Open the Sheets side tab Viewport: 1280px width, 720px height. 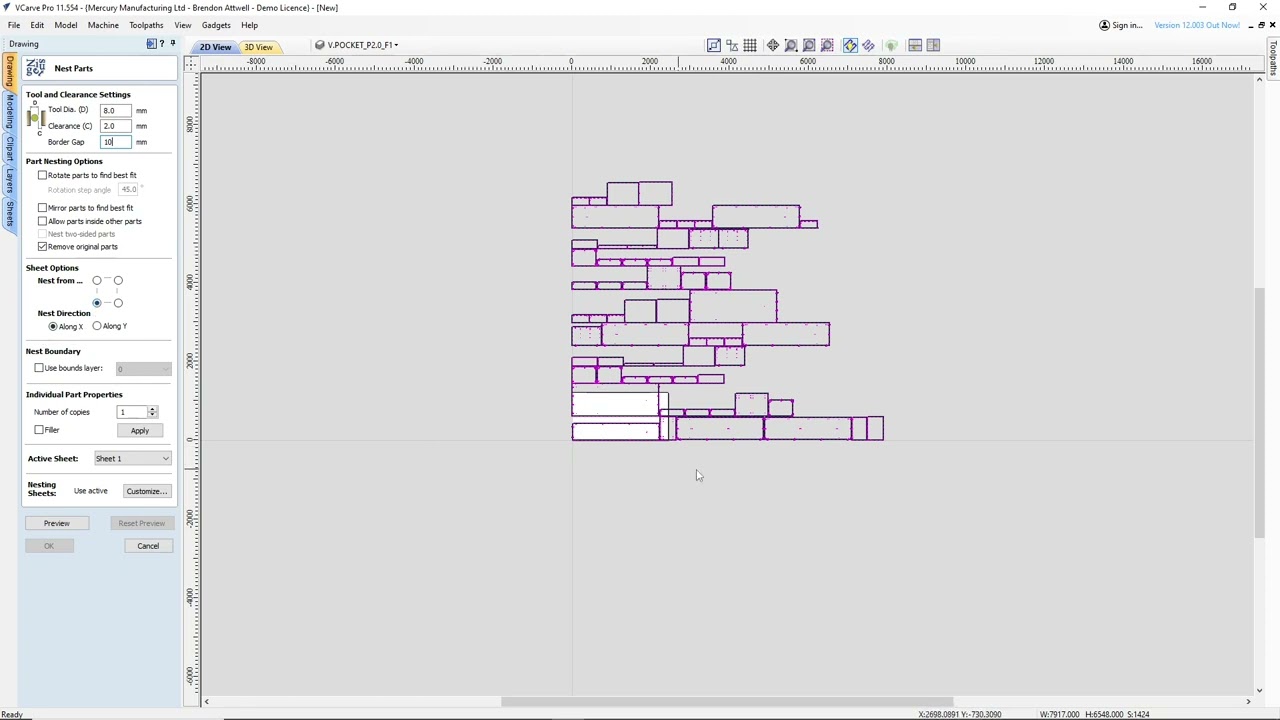(x=10, y=213)
